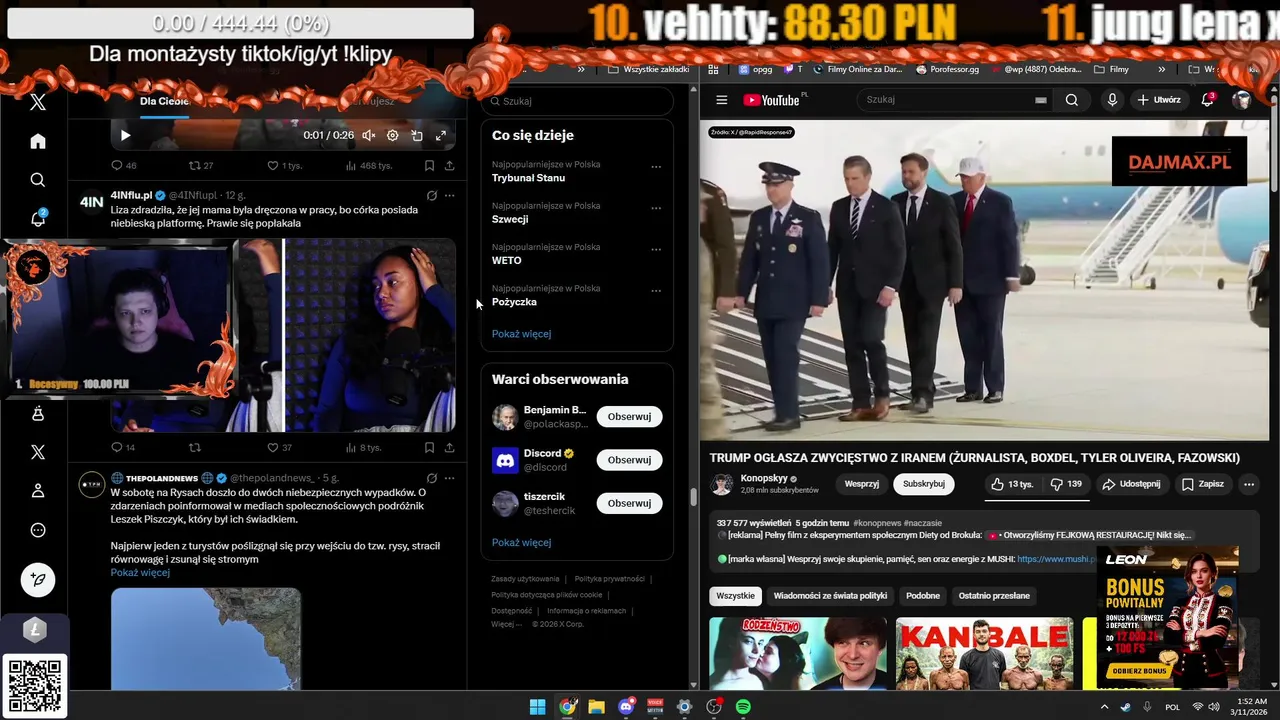Share the 4INflu.pl tweet

pos(450,447)
